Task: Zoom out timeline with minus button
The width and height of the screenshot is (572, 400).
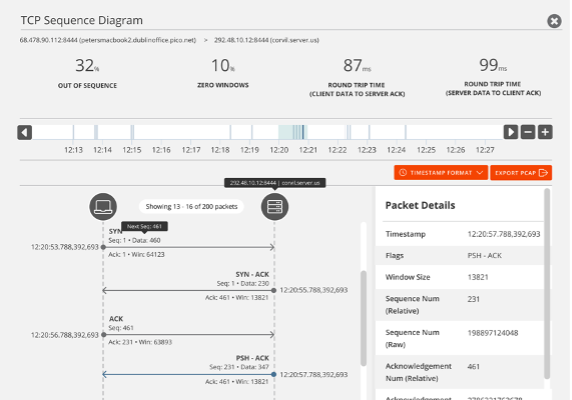Action: (528, 132)
